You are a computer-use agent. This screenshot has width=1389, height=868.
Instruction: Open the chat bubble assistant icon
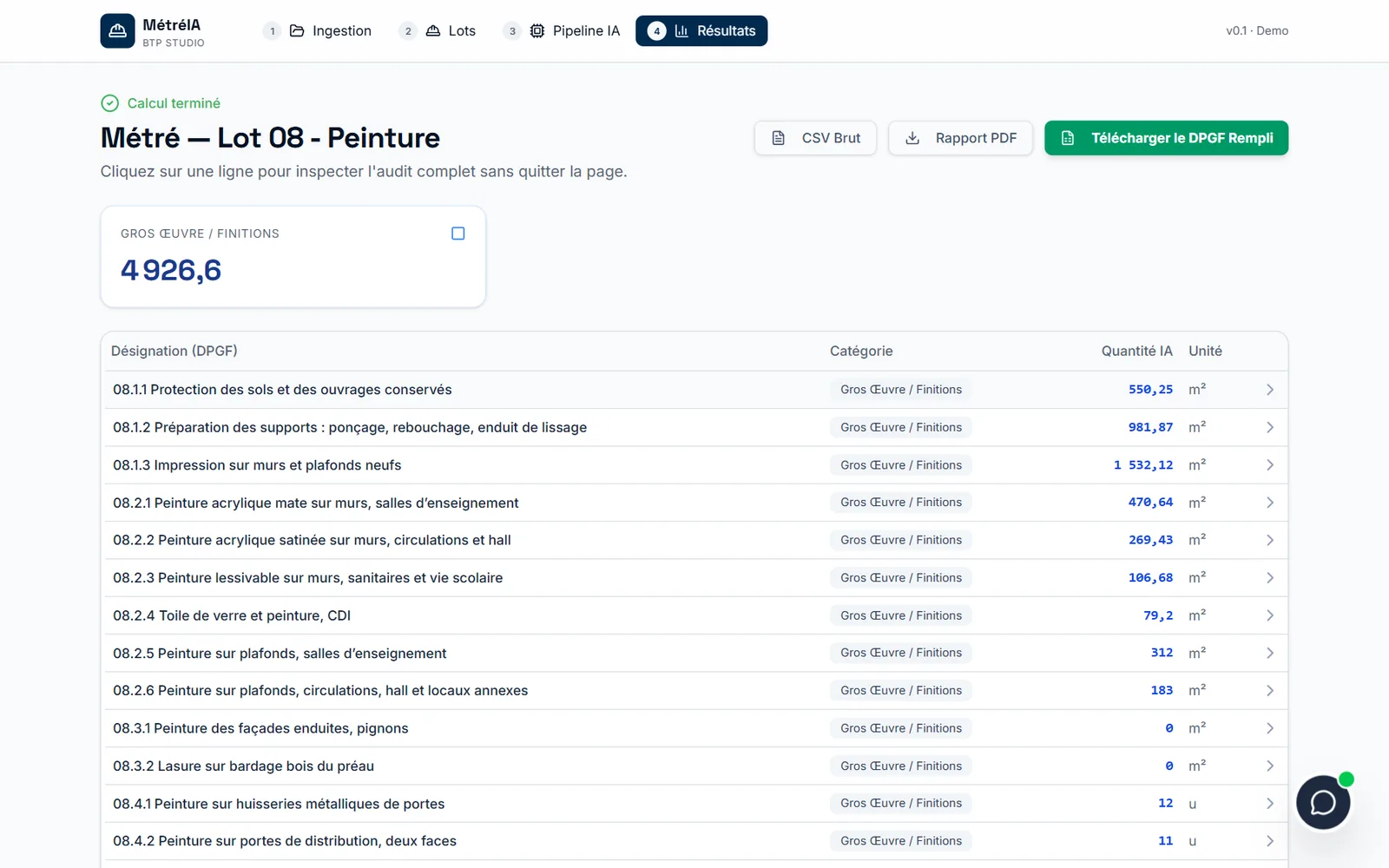pos(1323,802)
